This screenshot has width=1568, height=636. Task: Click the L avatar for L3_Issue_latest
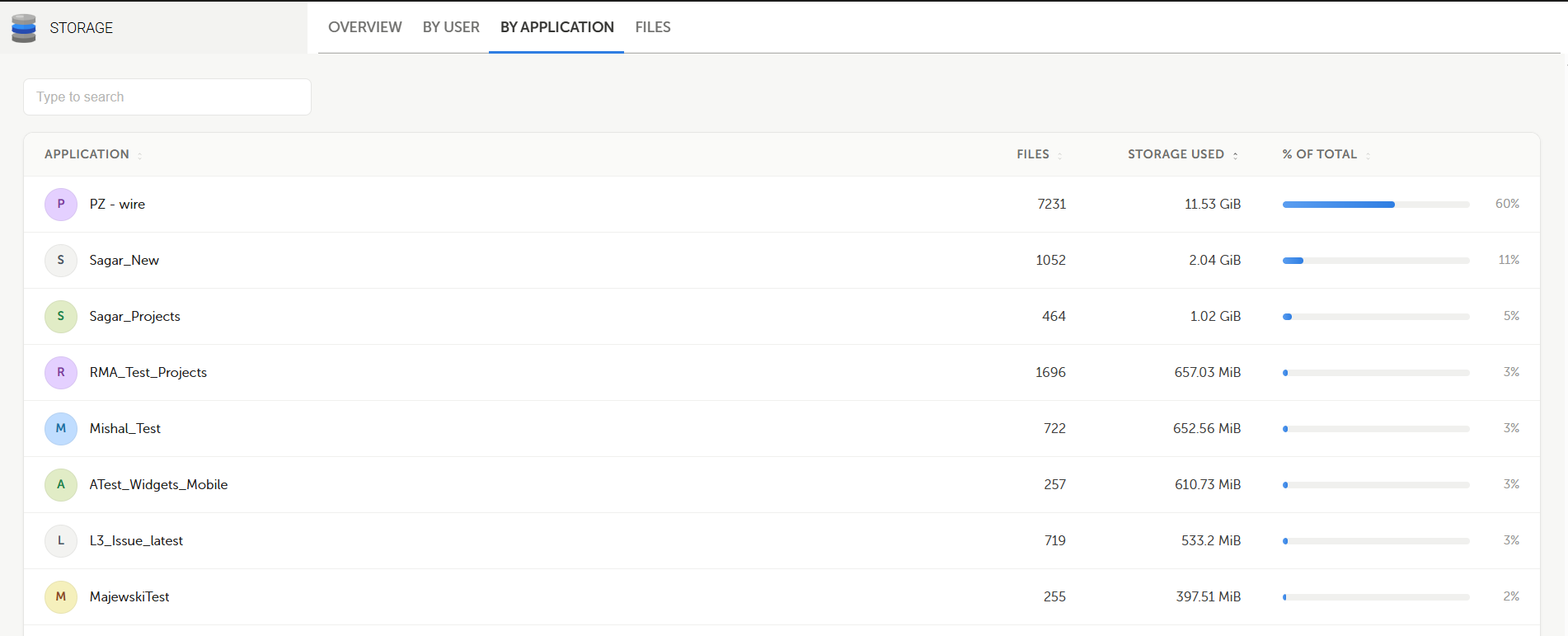pyautogui.click(x=61, y=541)
